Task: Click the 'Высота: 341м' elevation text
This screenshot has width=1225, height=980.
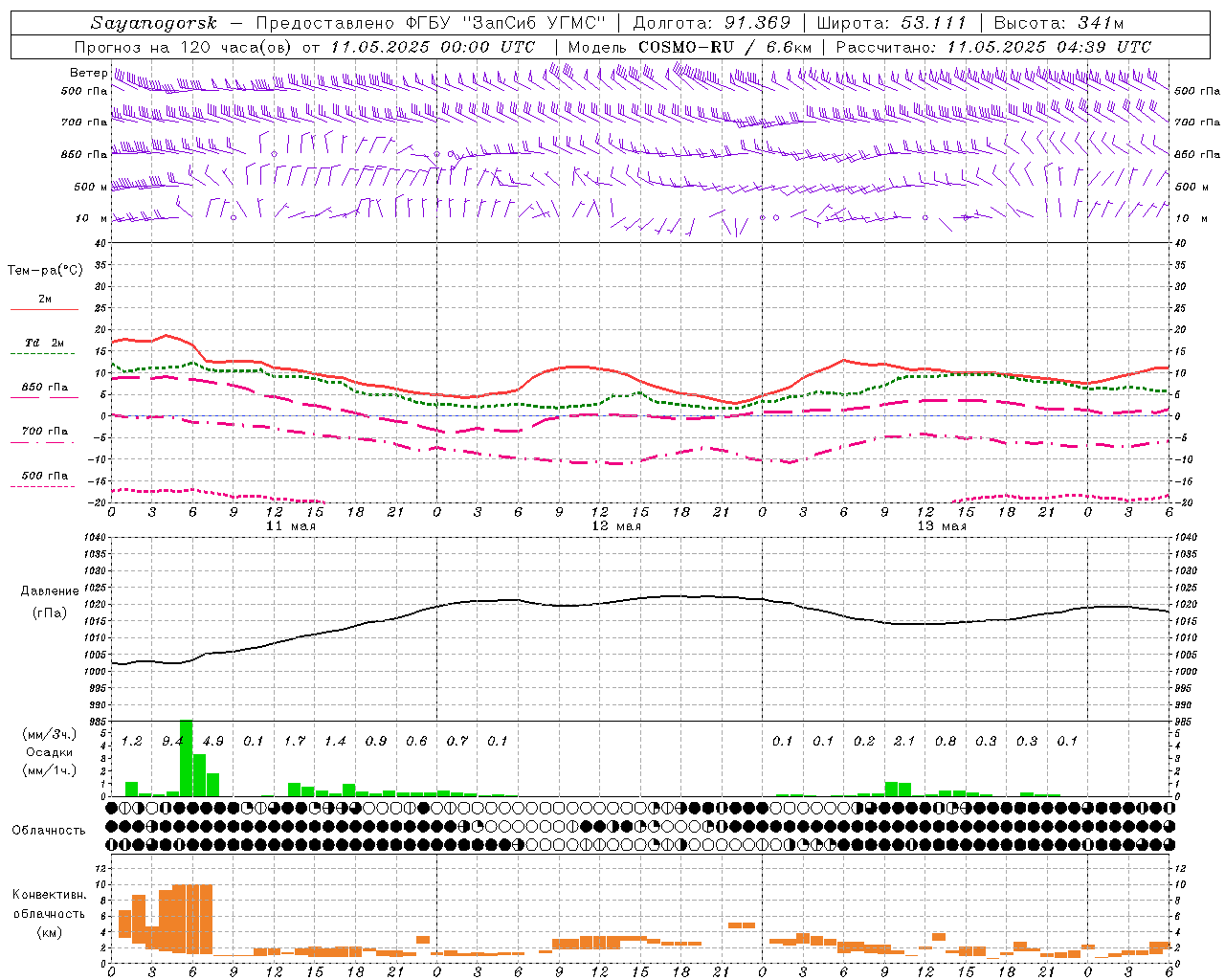Action: point(1058,23)
